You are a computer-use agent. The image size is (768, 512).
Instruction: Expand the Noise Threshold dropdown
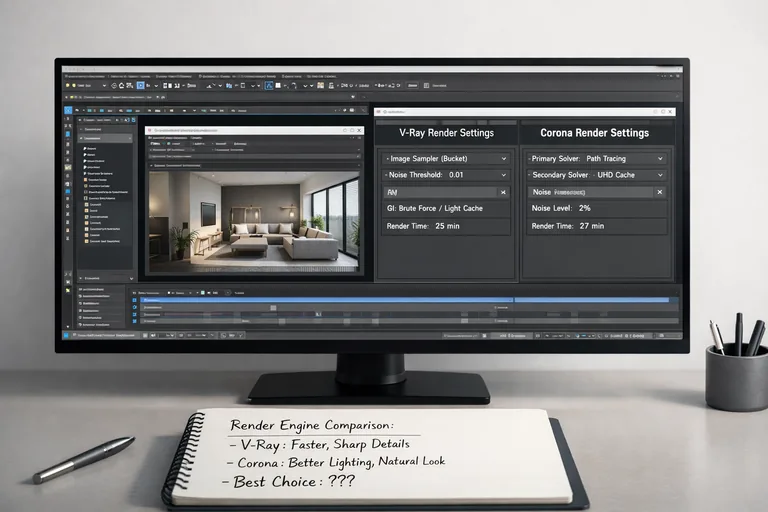click(502, 175)
